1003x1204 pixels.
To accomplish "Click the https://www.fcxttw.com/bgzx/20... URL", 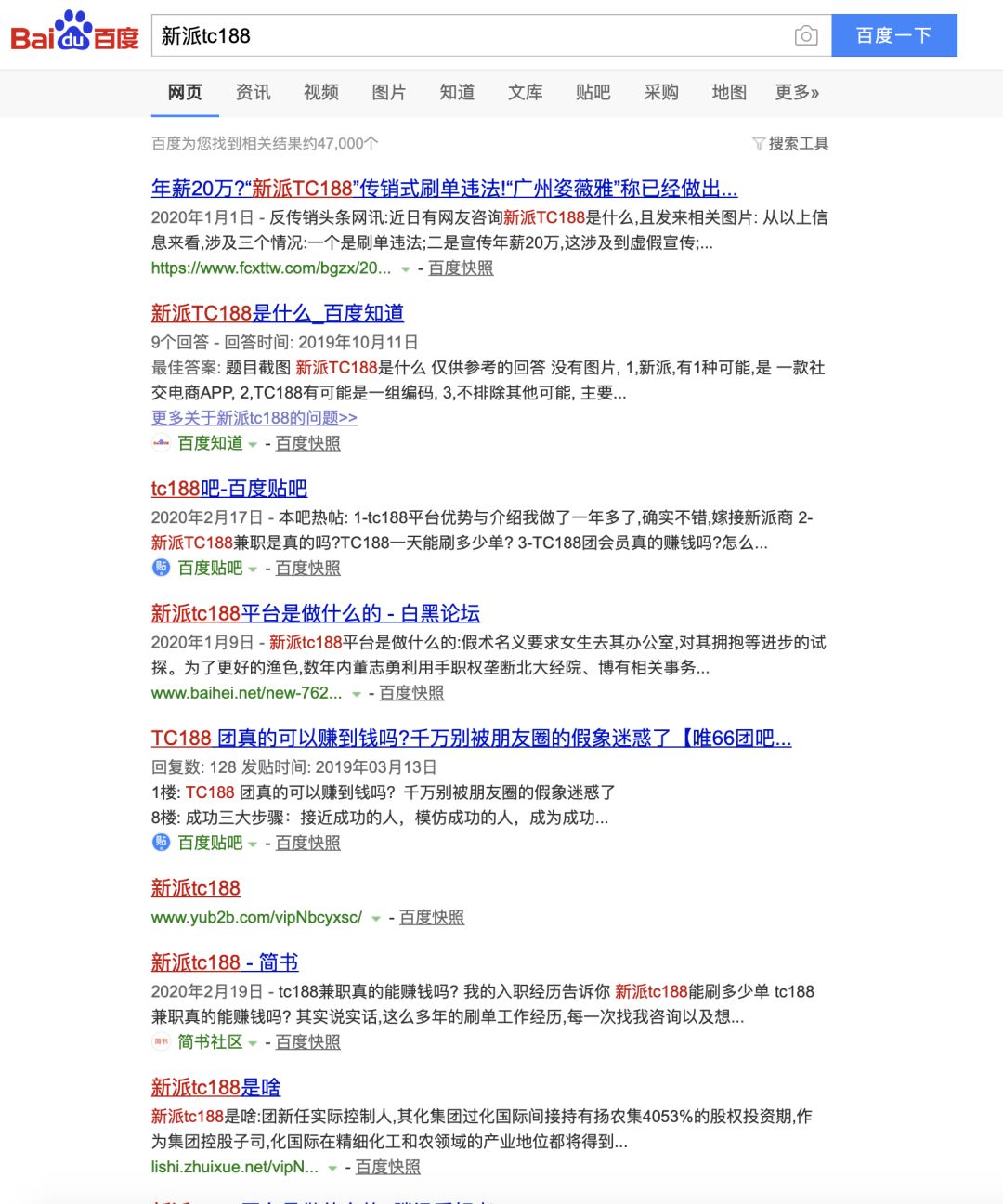I will point(271,268).
